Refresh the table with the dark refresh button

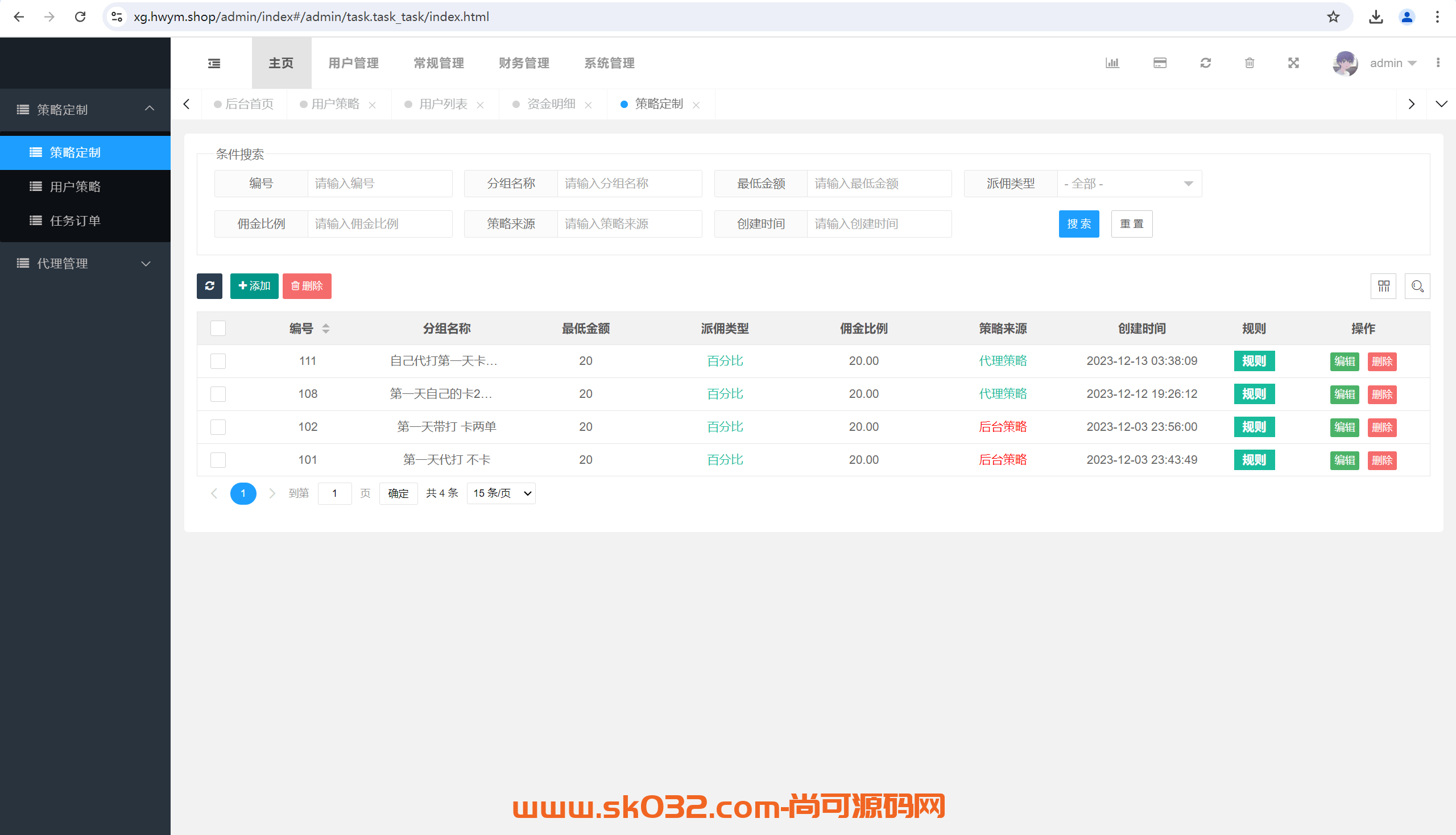point(209,285)
